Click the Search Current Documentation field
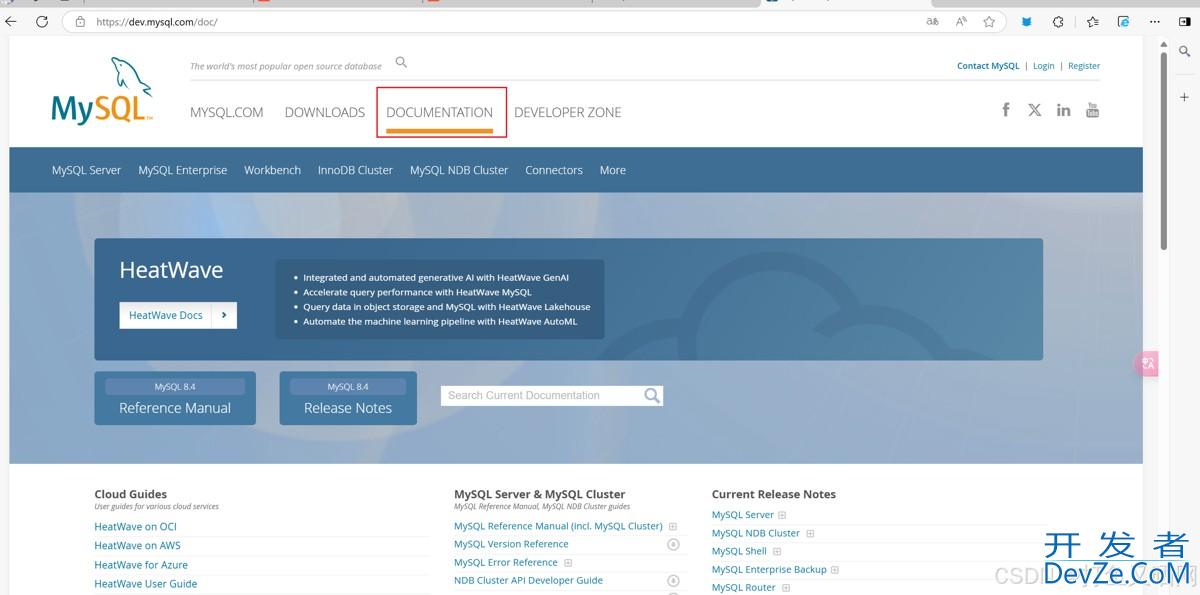1200x595 pixels. pos(538,396)
